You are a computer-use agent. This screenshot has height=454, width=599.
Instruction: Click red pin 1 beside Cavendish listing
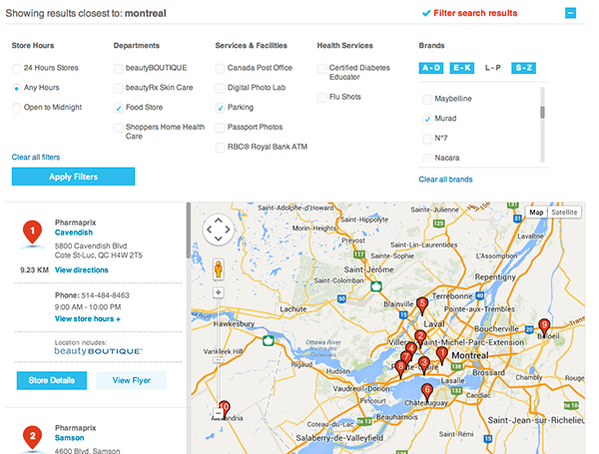(x=32, y=232)
